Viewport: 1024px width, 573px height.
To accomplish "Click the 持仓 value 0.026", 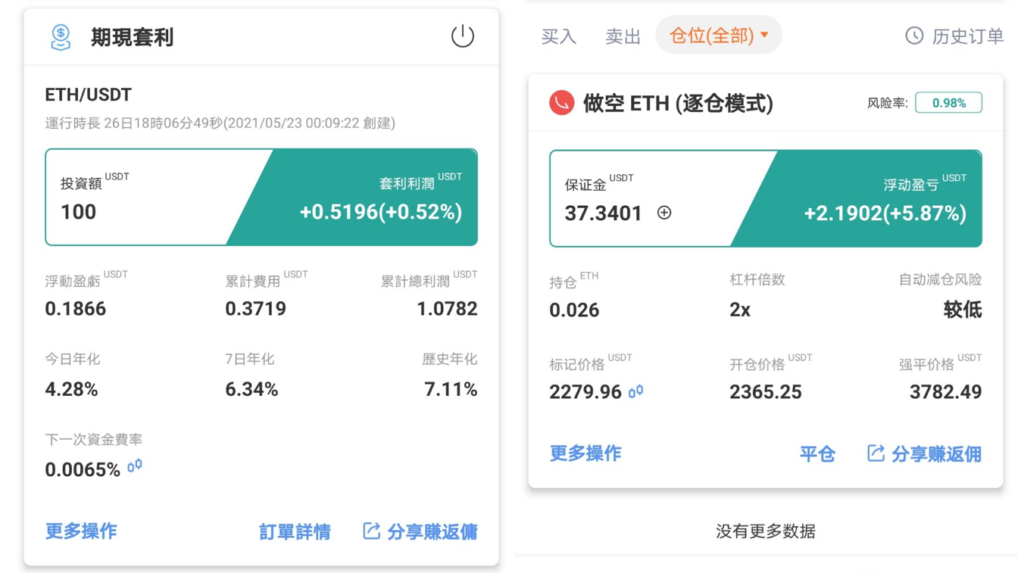I will [x=574, y=310].
